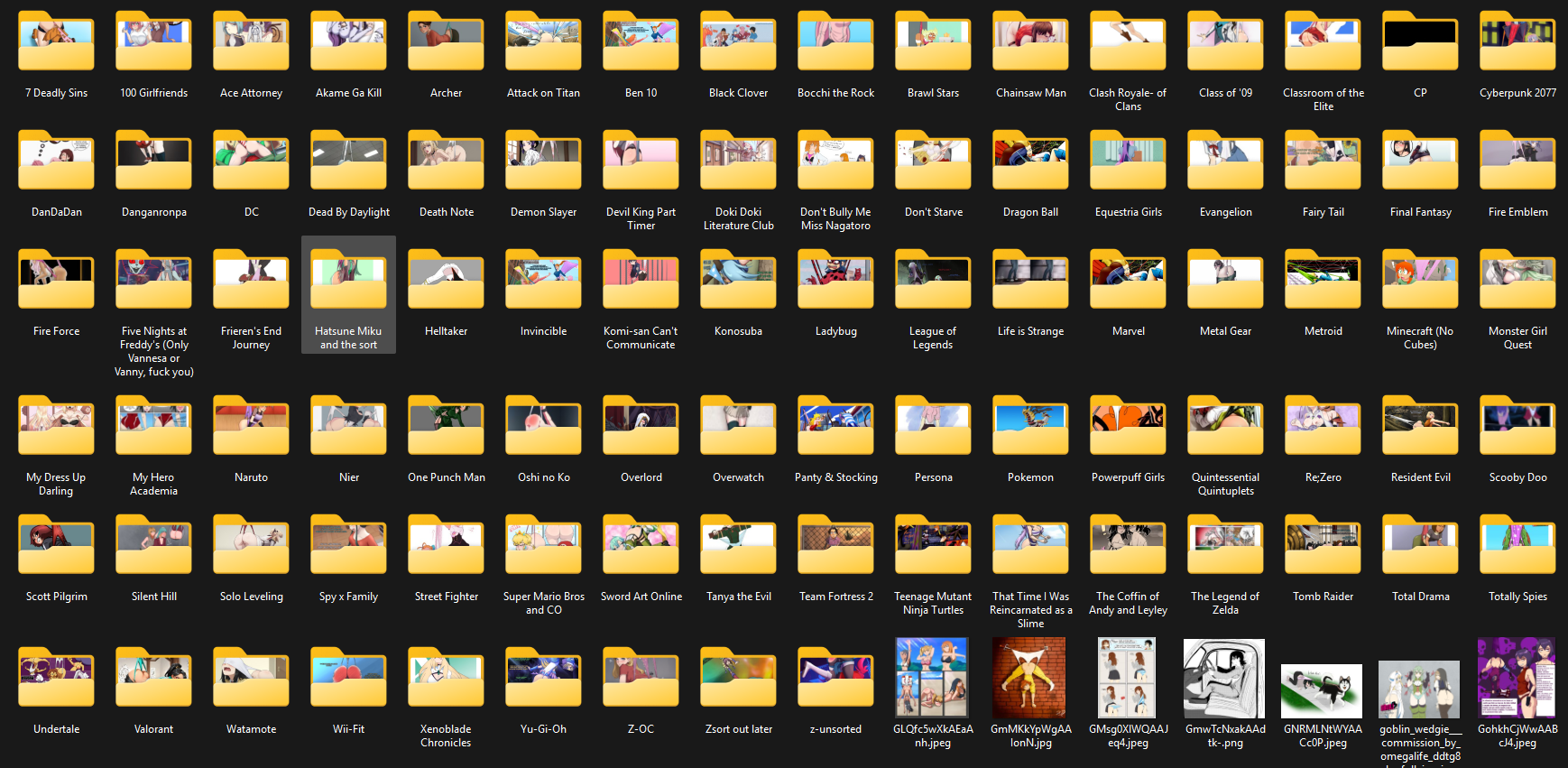Screen dimensions: 1568x768
Task: Click the 'Silent Hill' folder name
Action: pyautogui.click(x=153, y=597)
